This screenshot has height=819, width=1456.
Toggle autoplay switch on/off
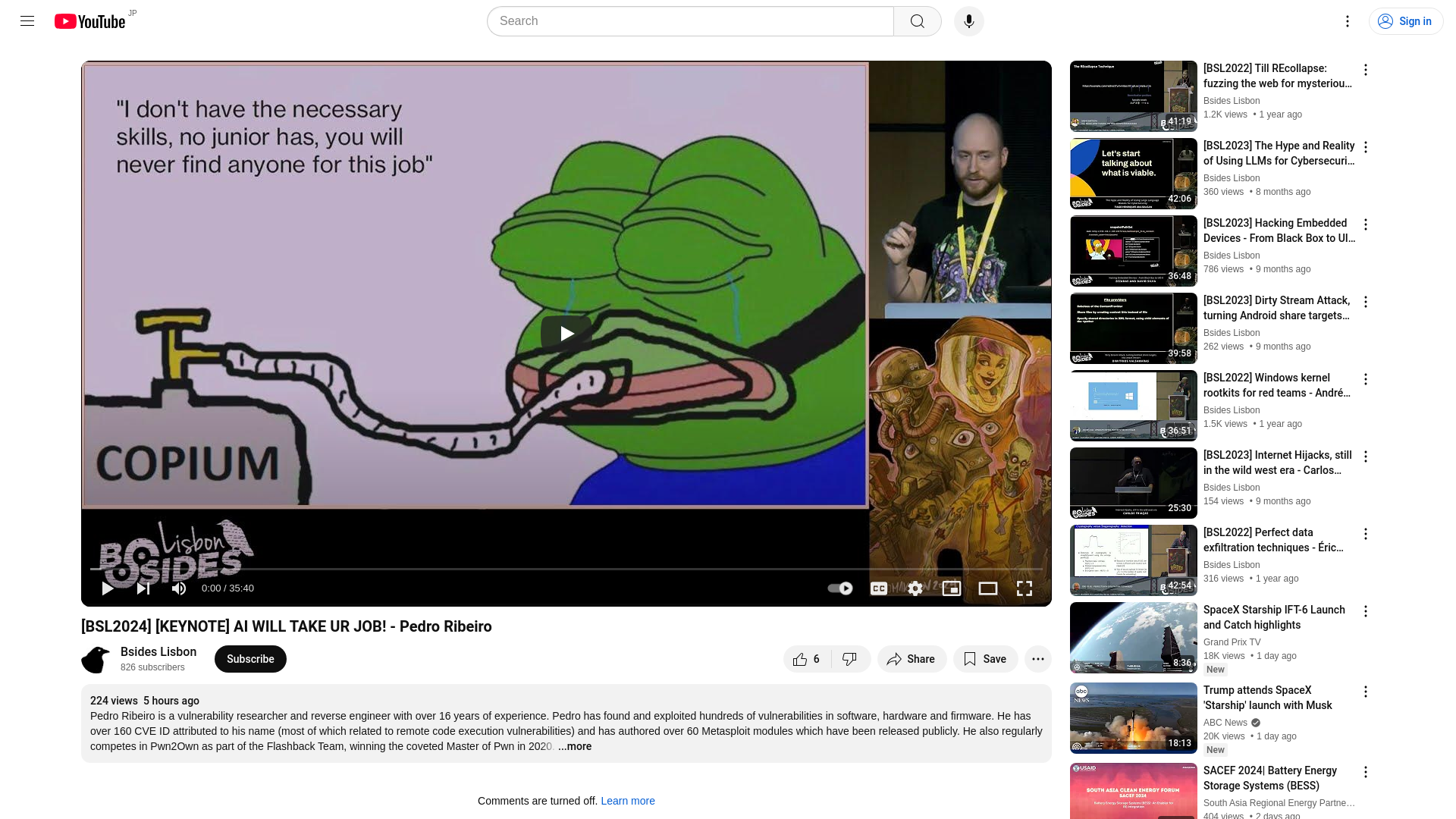[x=838, y=588]
